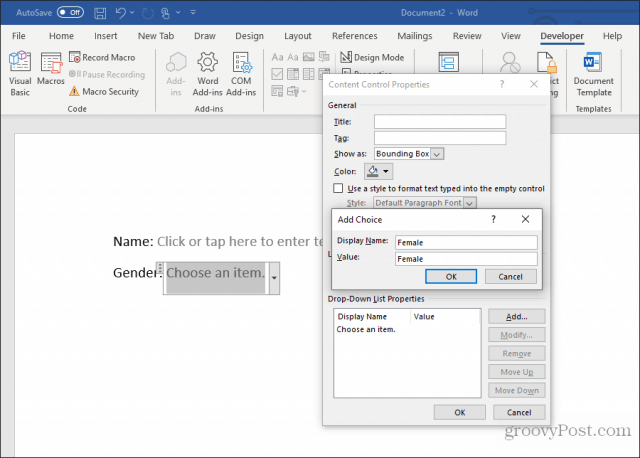Click the Gender control handle
This screenshot has width=640, height=458.
tap(160, 268)
